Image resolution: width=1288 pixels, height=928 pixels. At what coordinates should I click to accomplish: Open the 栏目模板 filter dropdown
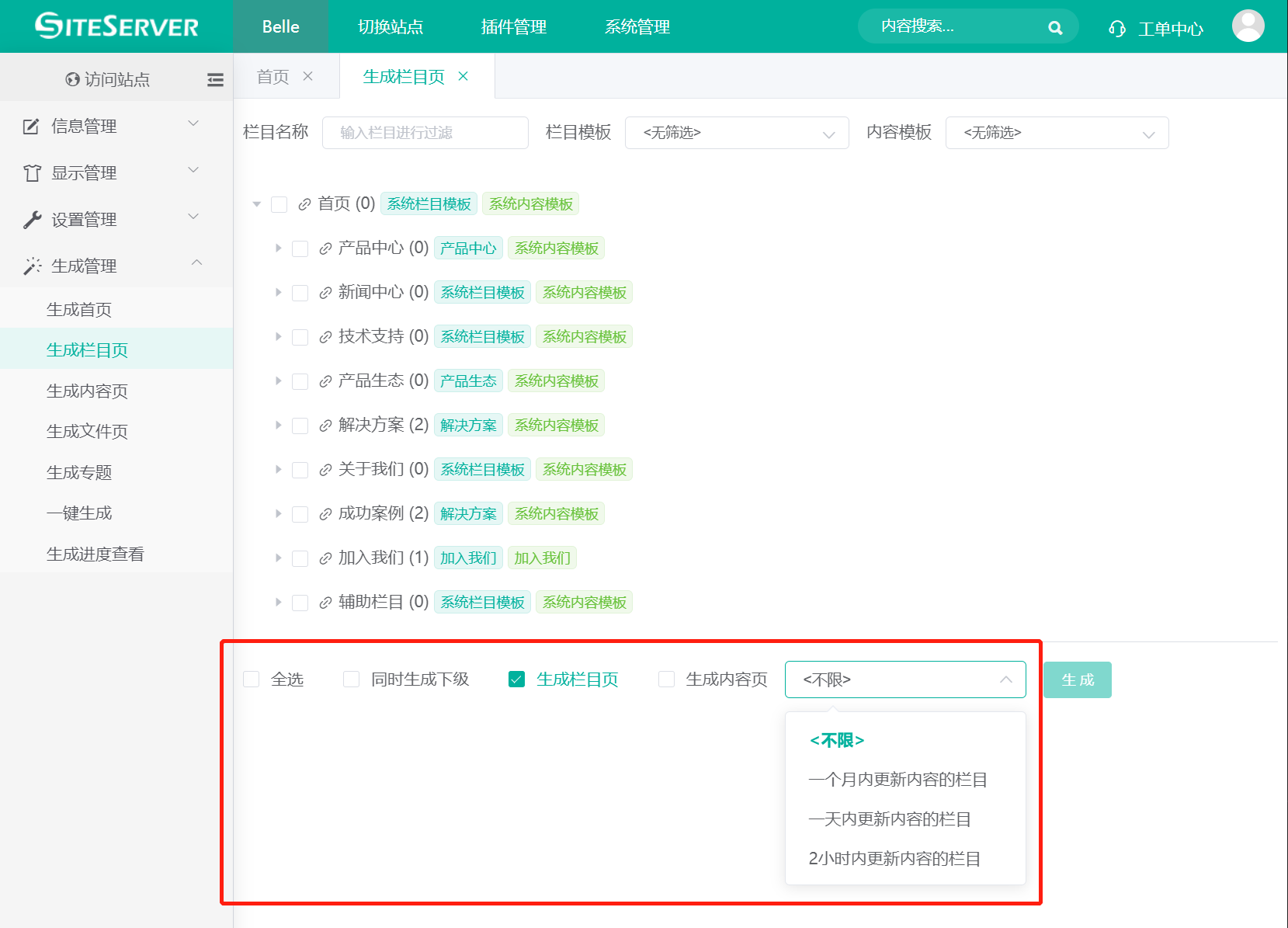click(x=736, y=133)
